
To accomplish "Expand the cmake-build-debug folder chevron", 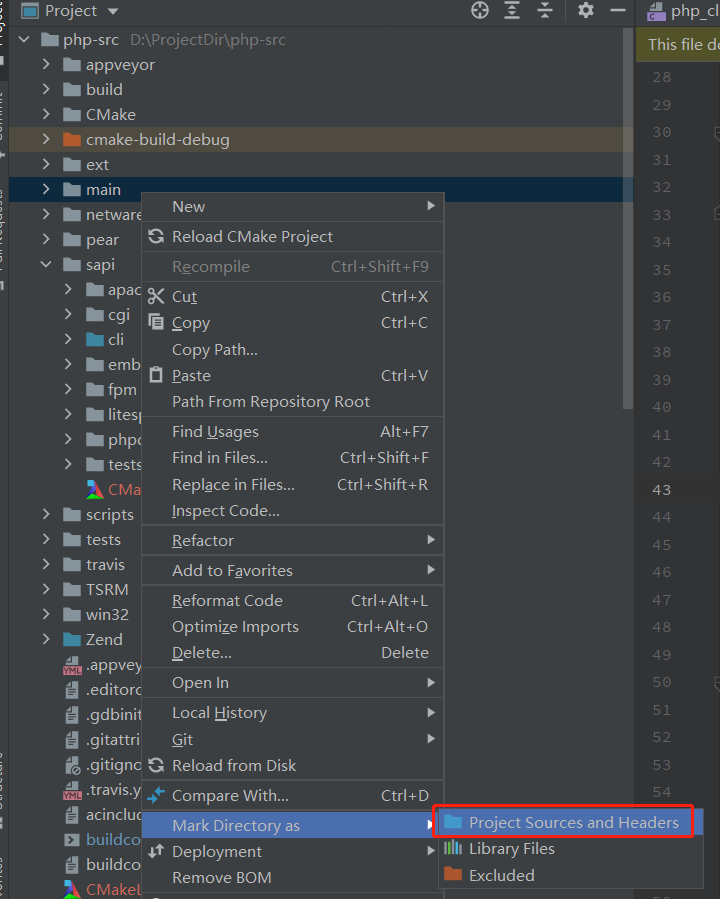I will pos(46,139).
